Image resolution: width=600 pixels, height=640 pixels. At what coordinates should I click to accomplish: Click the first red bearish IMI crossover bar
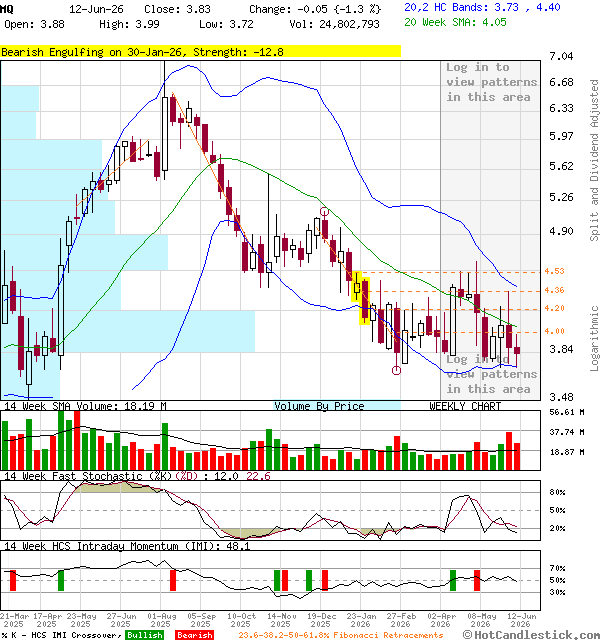click(x=13, y=580)
